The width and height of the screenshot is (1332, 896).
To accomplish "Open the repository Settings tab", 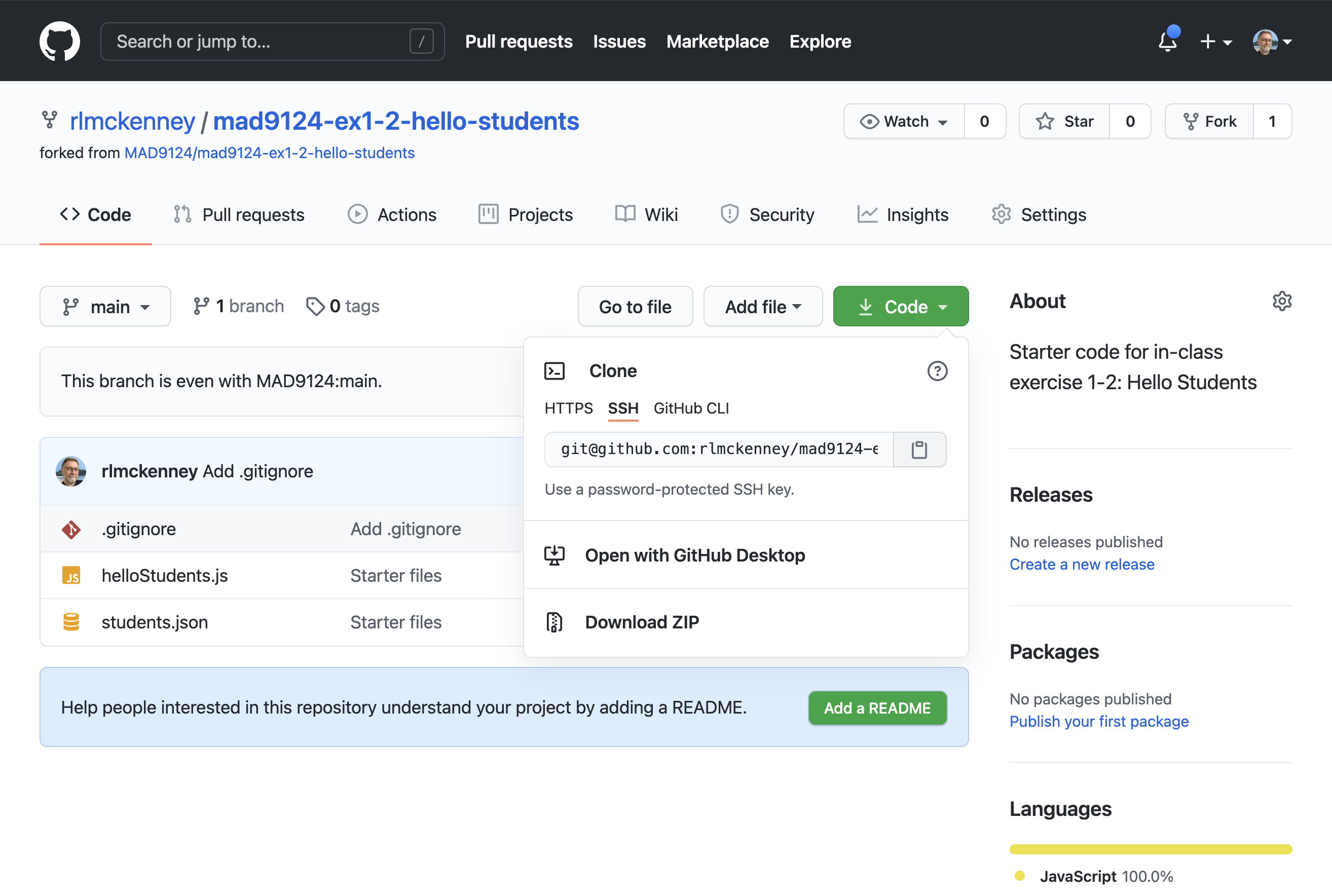I will [1039, 215].
